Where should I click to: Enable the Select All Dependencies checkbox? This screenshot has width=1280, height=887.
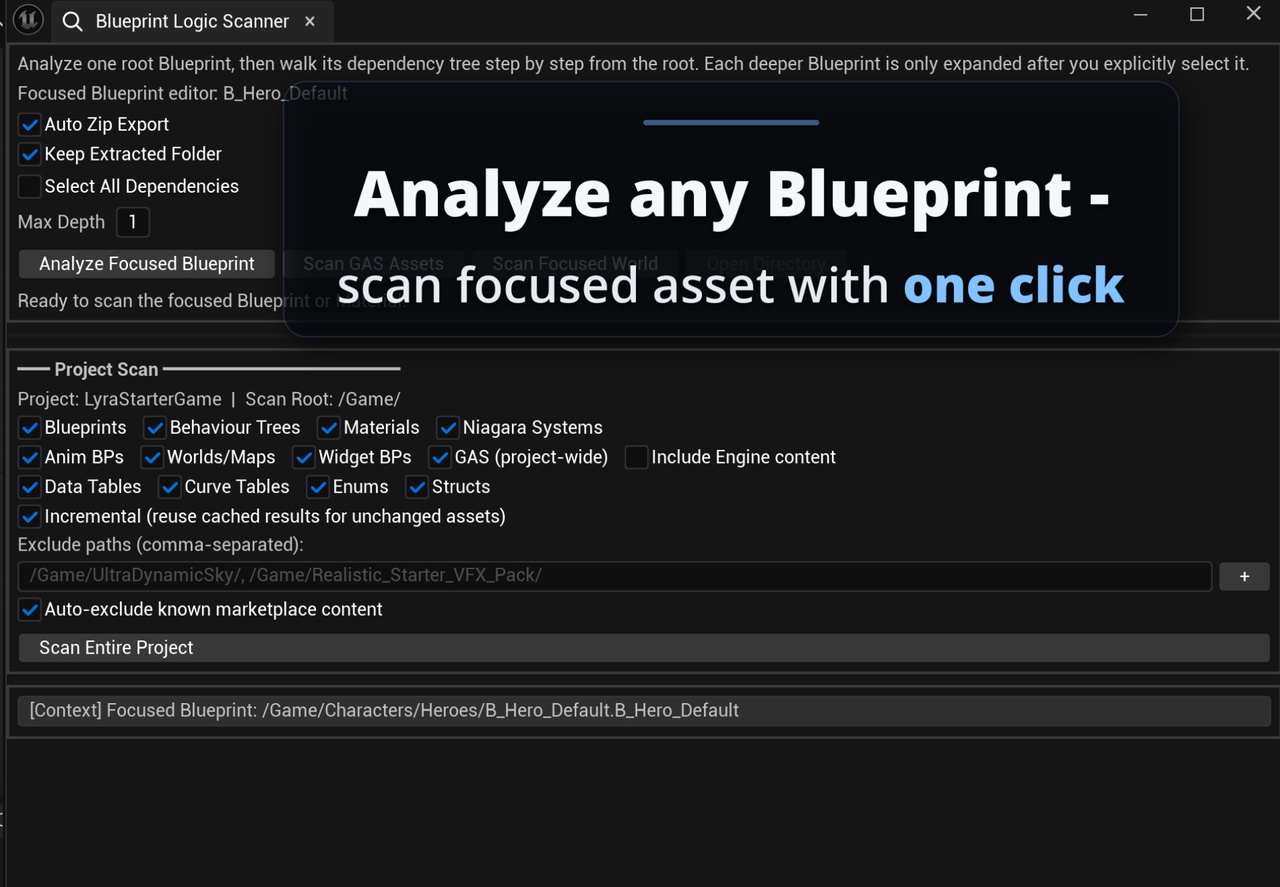point(30,186)
